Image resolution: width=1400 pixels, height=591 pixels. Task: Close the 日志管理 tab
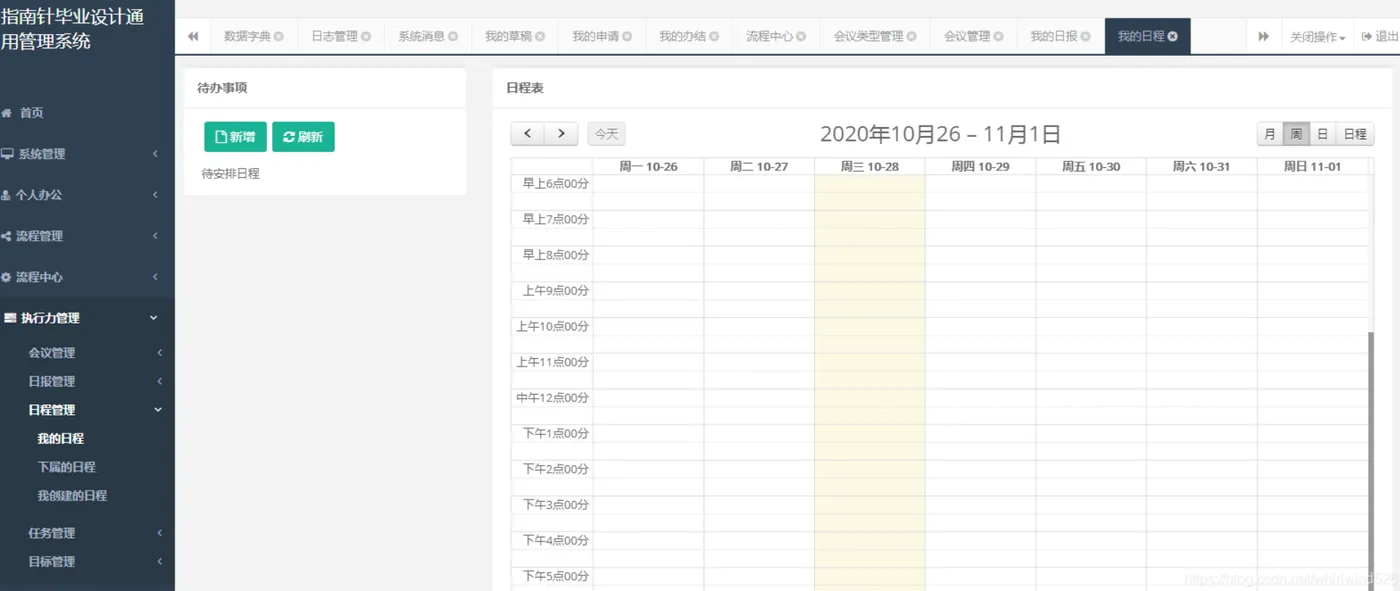[x=366, y=36]
